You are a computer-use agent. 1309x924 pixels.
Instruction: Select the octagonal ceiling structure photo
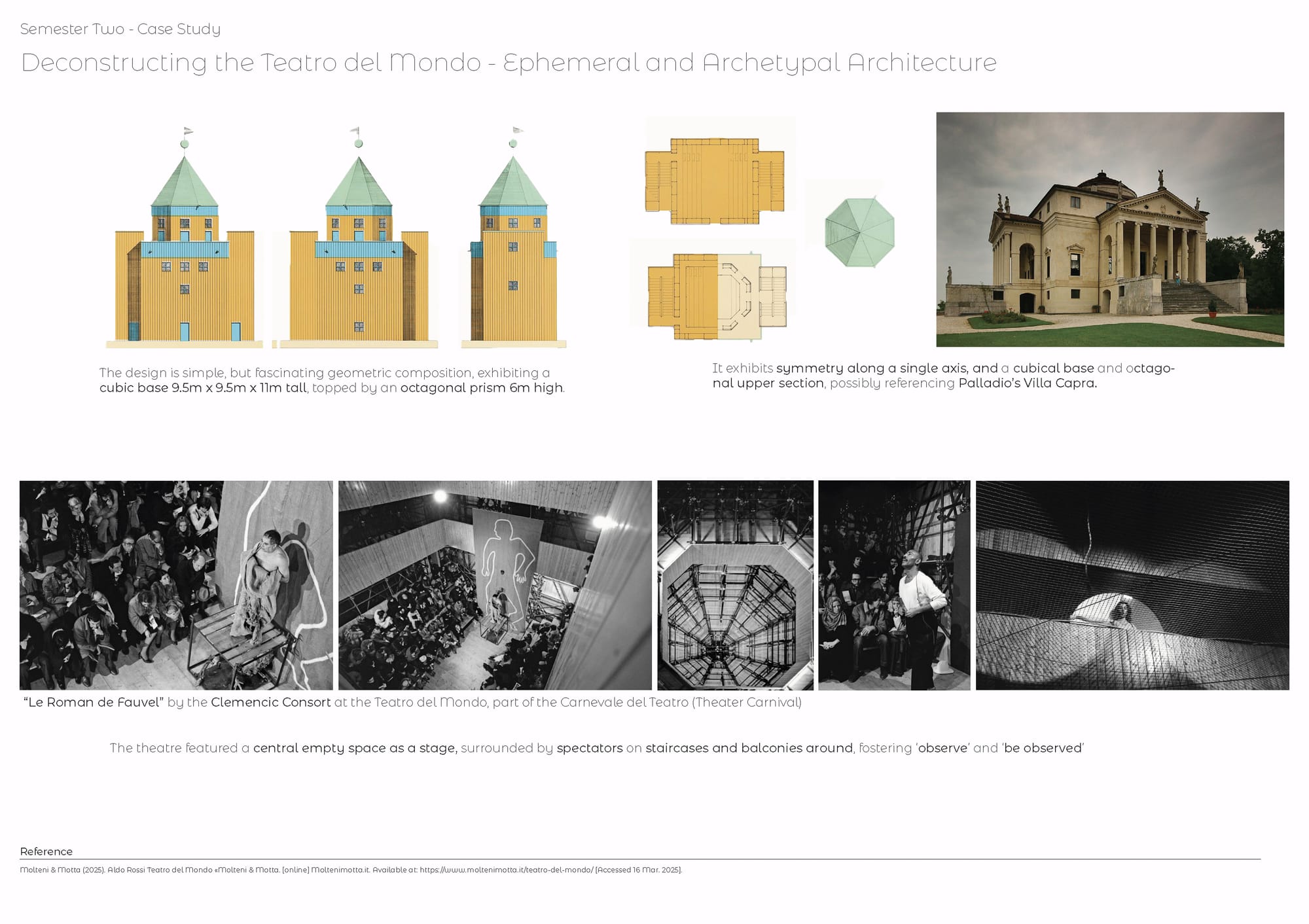[735, 585]
